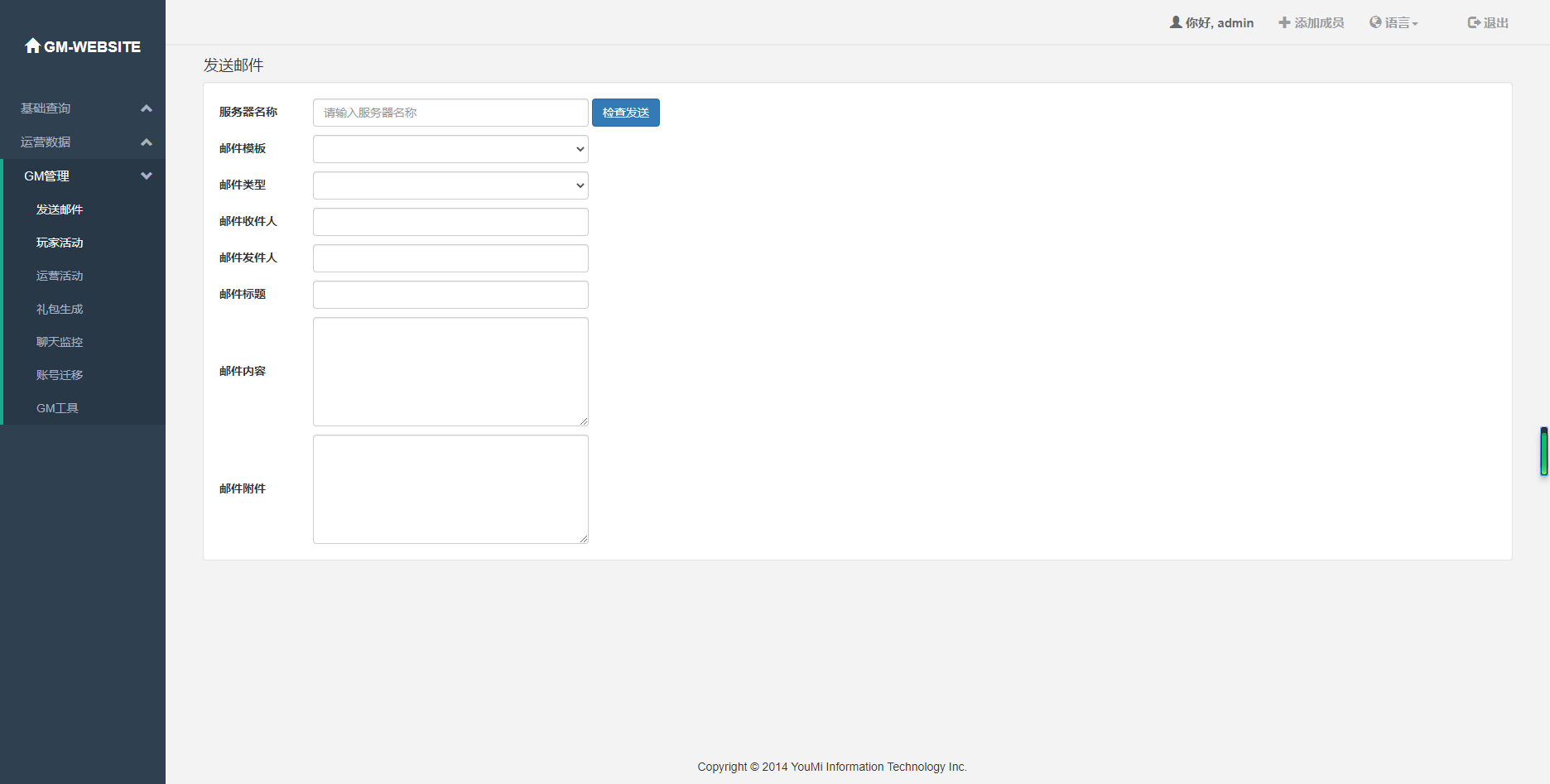Screen dimensions: 1550x784
Task: Click the 邮件标题 field label
Action: pos(243,294)
